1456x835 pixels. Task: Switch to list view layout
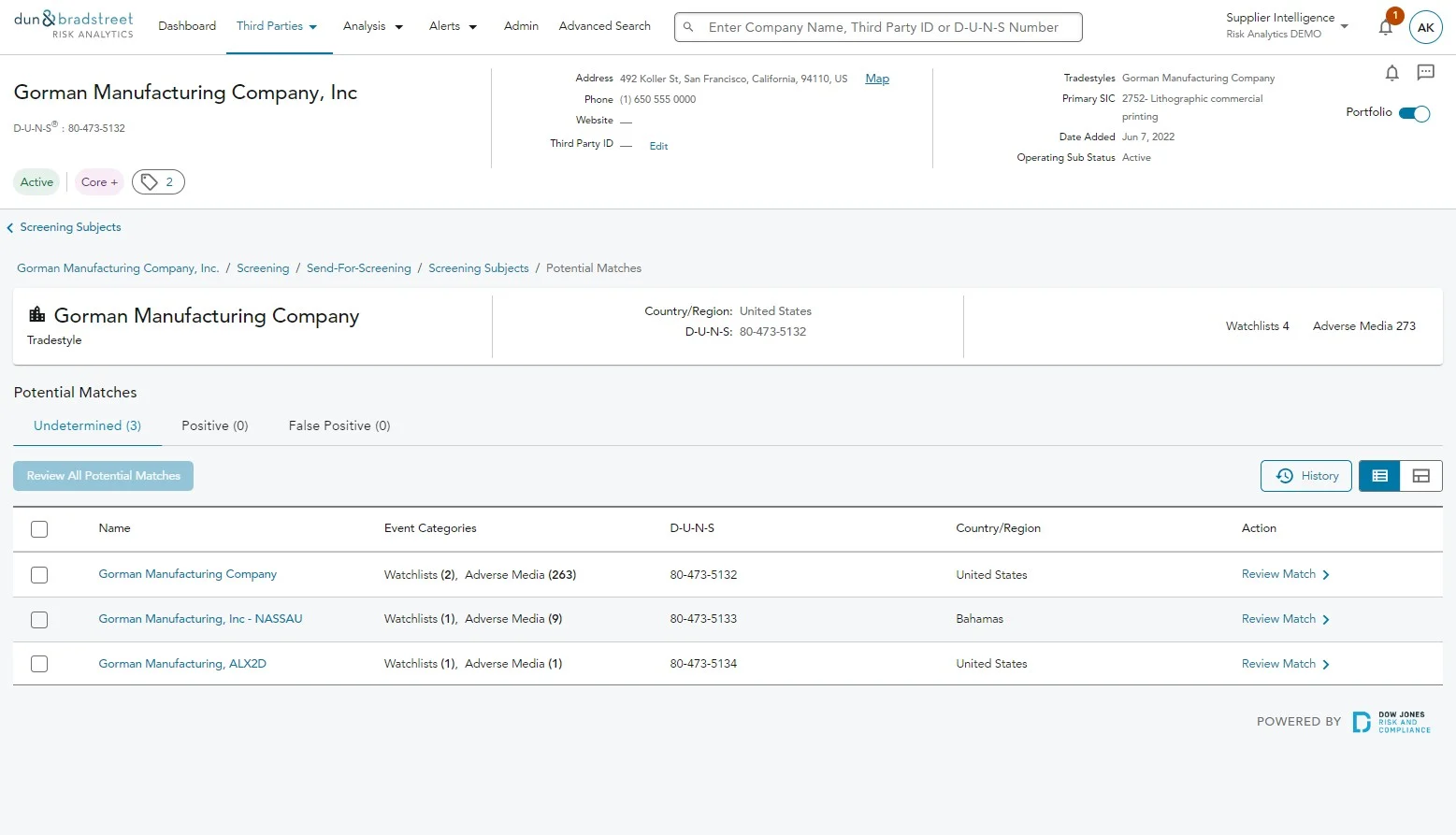(x=1379, y=476)
